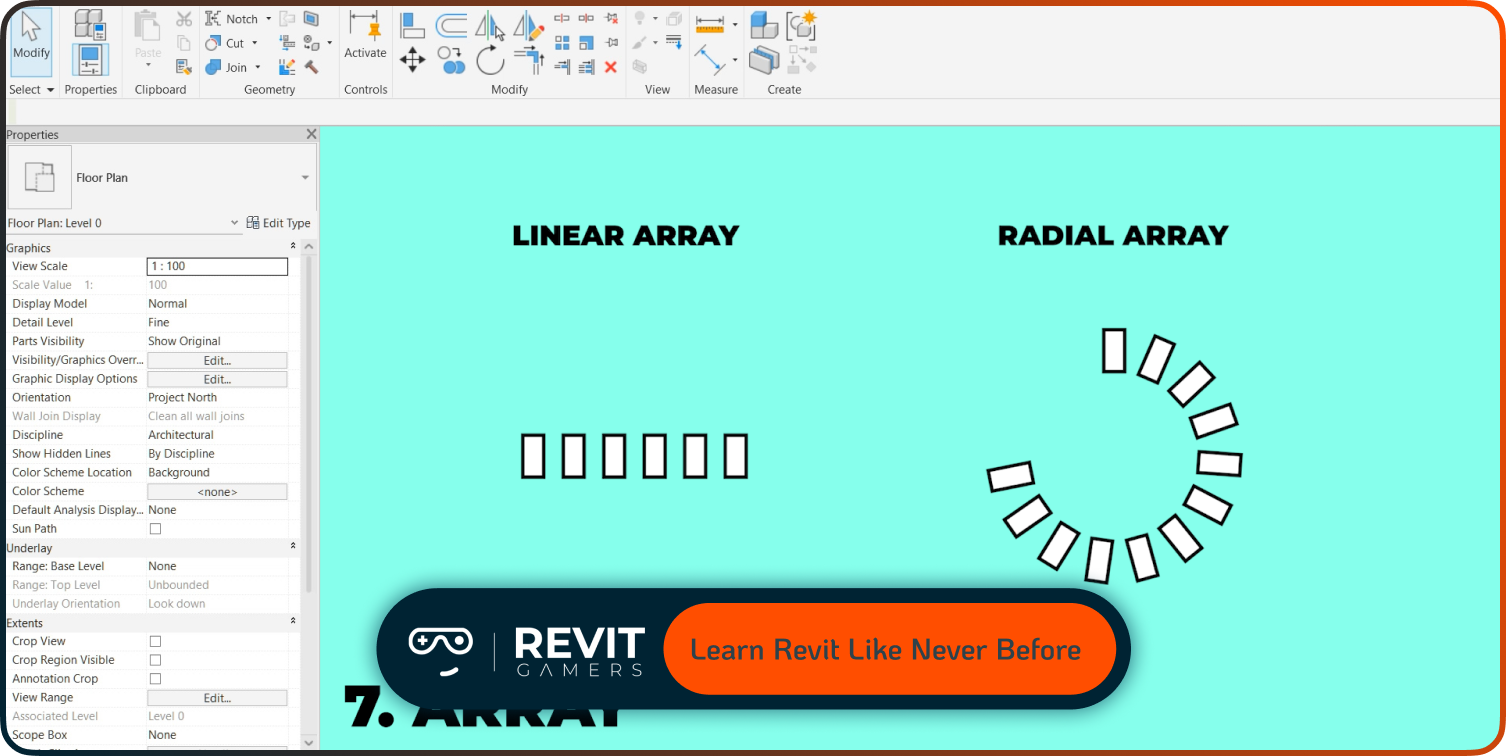Collapse the Graphics section
The width and height of the screenshot is (1506, 756).
click(293, 248)
